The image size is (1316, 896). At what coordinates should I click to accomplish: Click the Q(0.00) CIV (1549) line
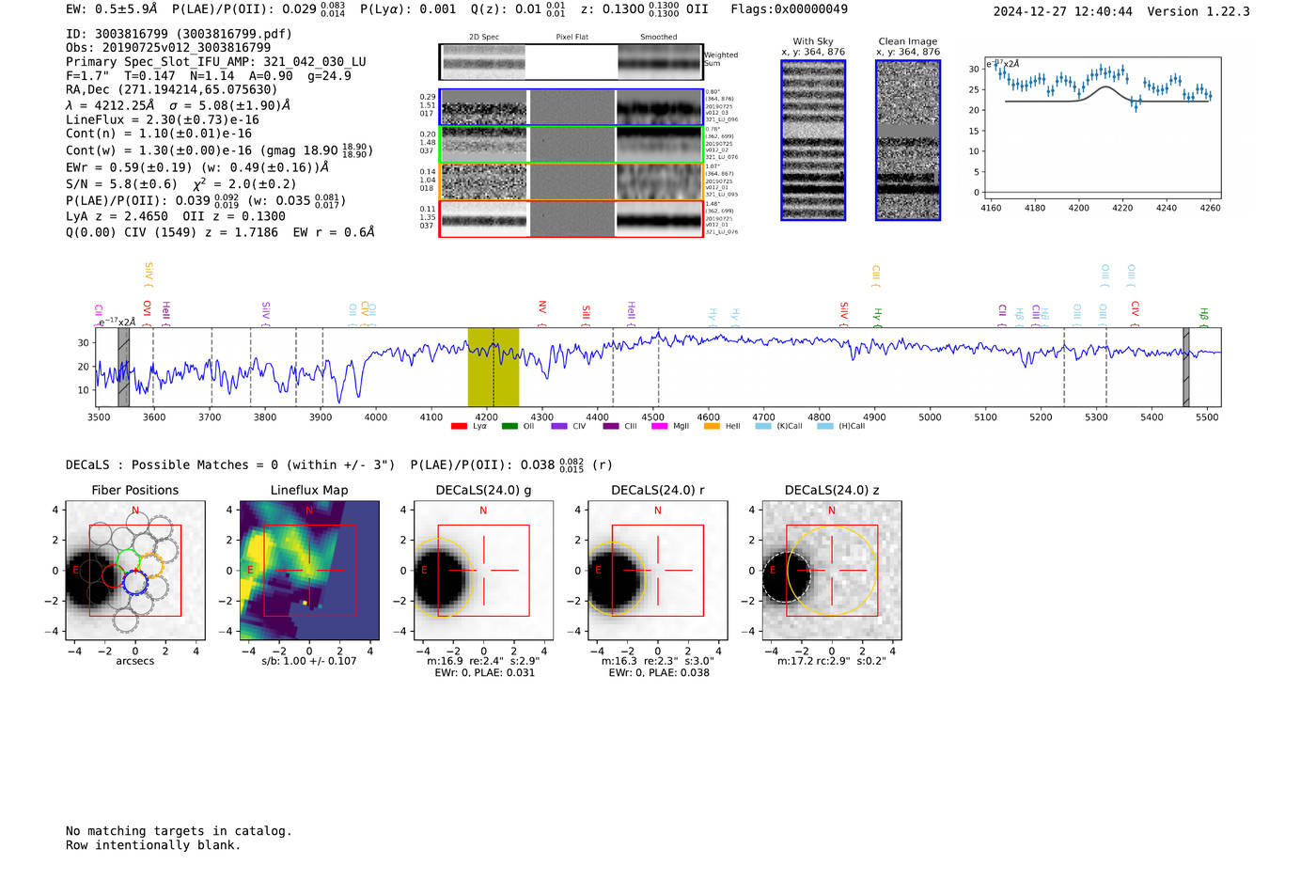(x=220, y=232)
